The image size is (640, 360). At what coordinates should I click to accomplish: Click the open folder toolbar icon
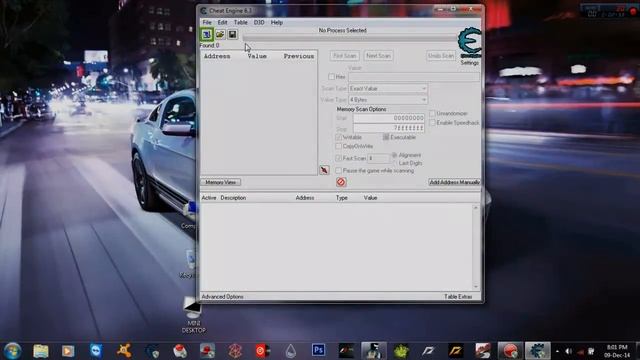(x=220, y=35)
